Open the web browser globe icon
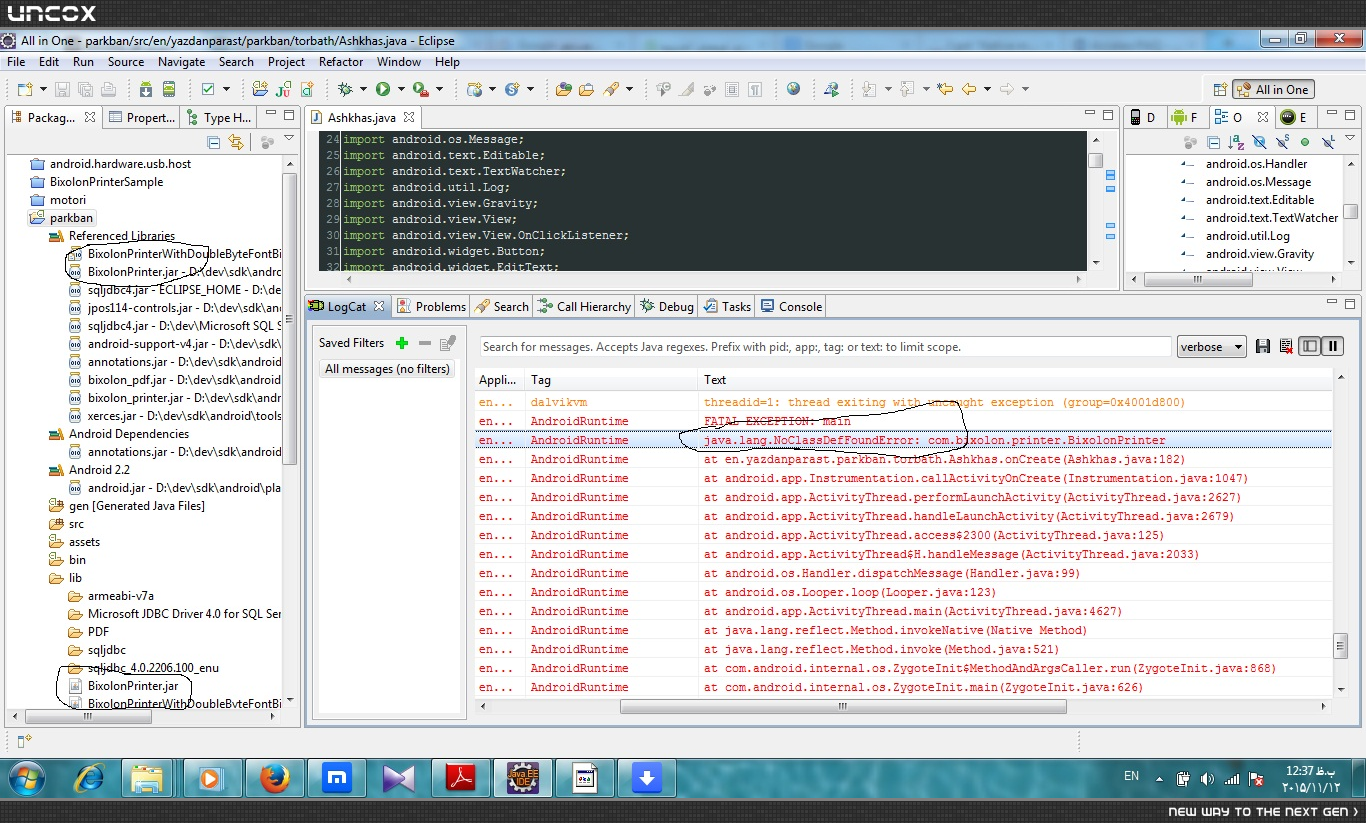This screenshot has width=1366, height=823. [x=793, y=89]
